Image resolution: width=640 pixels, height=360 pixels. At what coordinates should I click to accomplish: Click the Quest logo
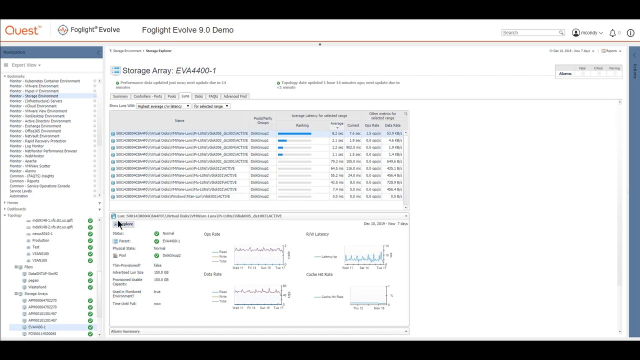[23, 30]
